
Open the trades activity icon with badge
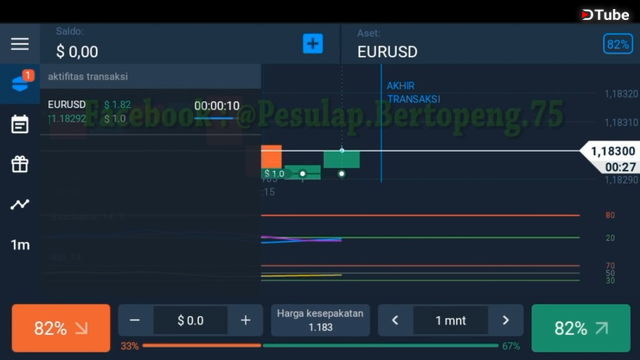pyautogui.click(x=20, y=83)
